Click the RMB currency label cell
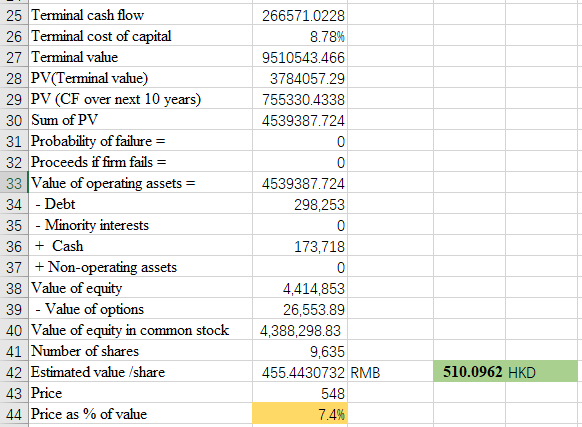Viewport: 582px width, 427px height. pyautogui.click(x=390, y=372)
